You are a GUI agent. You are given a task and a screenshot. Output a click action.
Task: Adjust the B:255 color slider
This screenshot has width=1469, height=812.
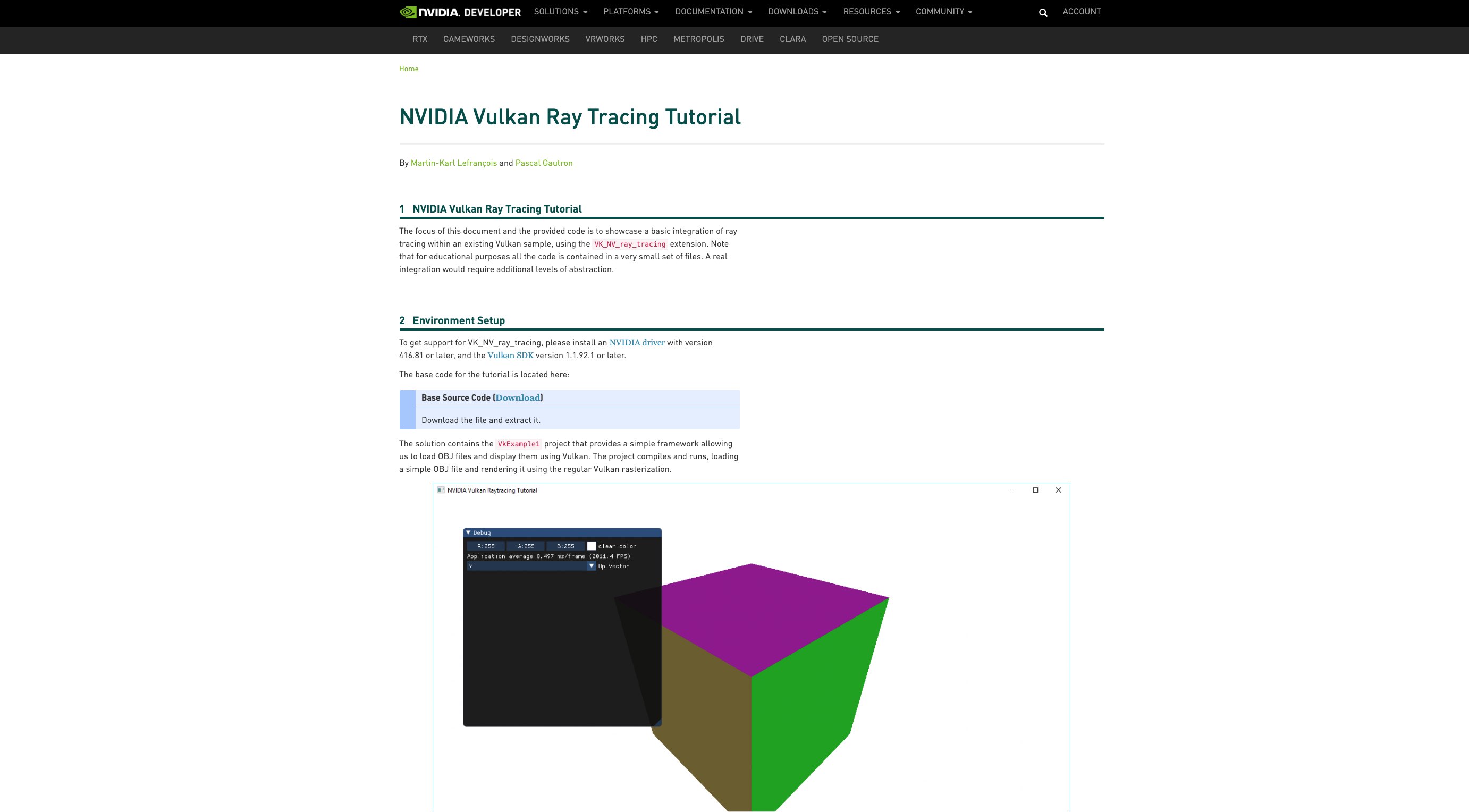pyautogui.click(x=566, y=546)
